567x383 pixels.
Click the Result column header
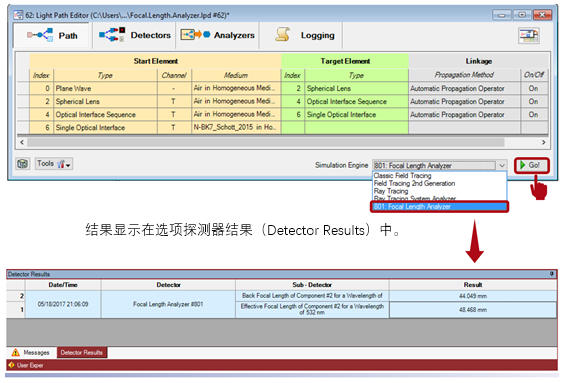click(473, 285)
